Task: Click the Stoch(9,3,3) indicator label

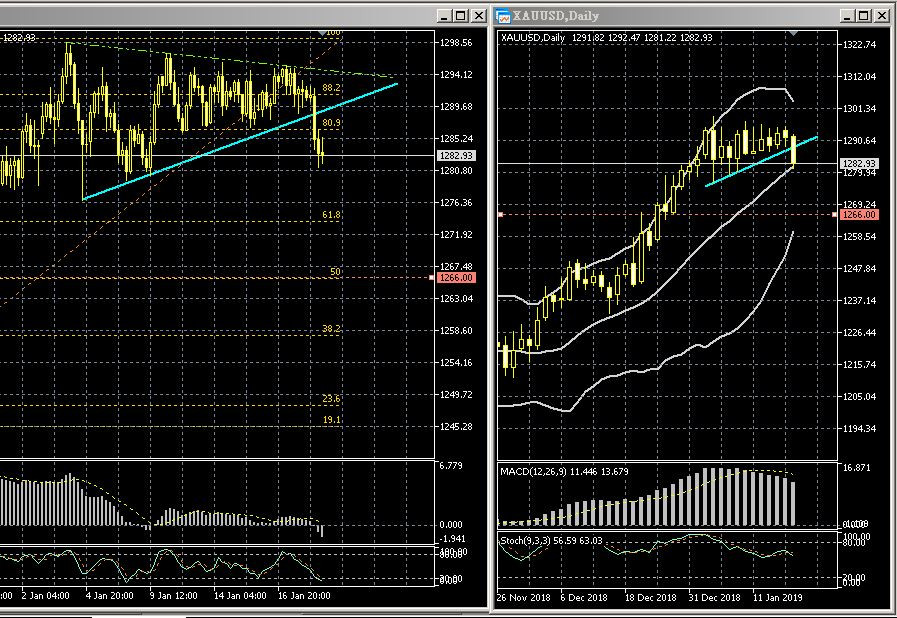Action: coord(541,541)
